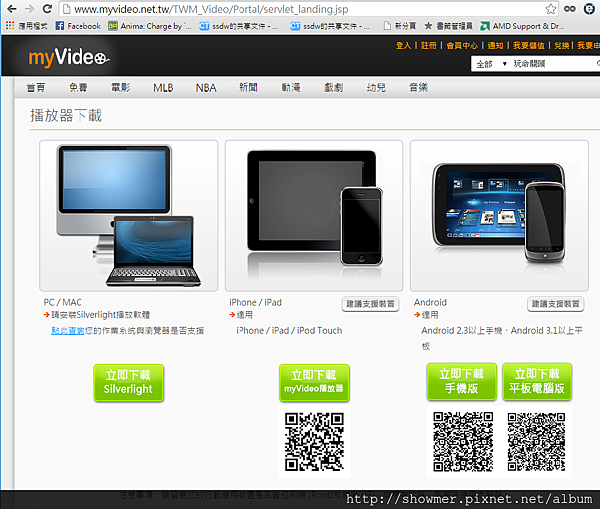This screenshot has width=600, height=509.
Task: Switch to the NBA tab
Action: 206,88
